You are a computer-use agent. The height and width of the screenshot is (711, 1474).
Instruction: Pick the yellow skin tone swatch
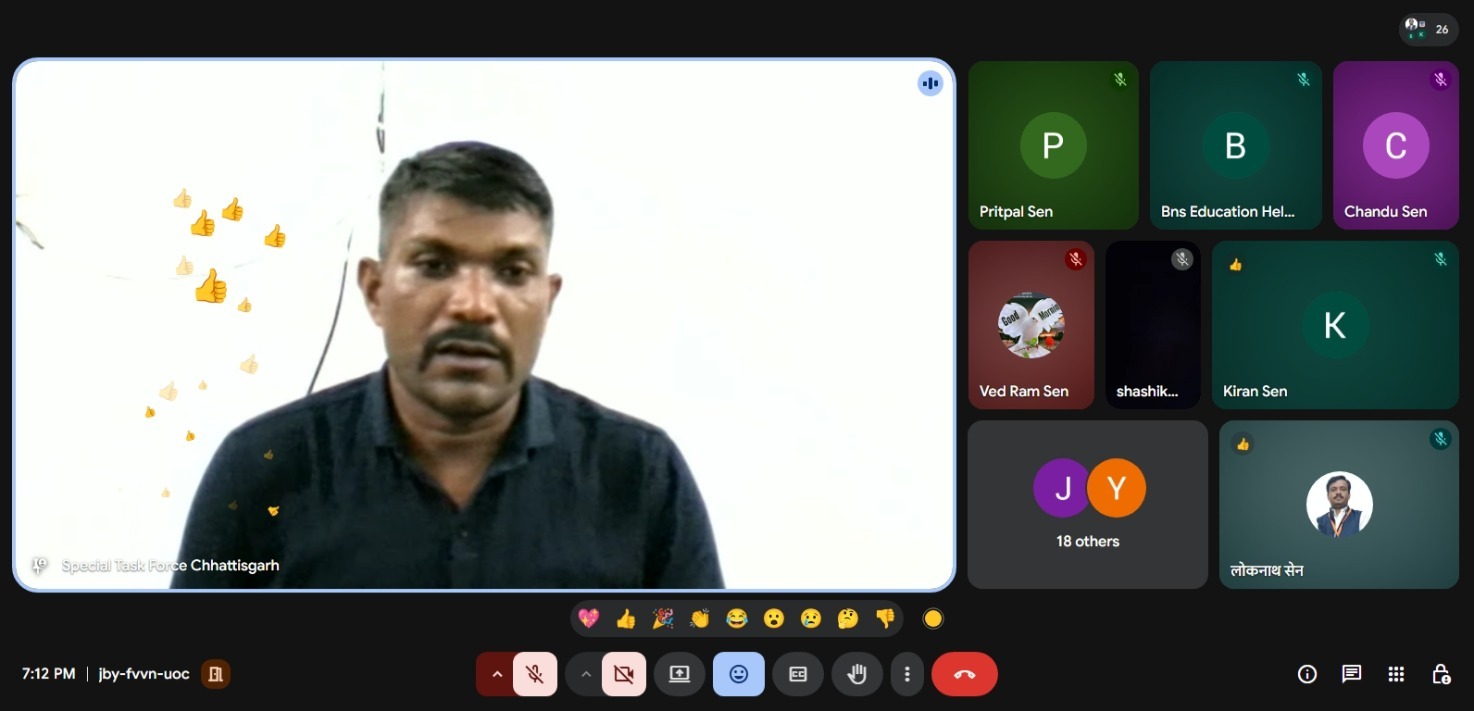[933, 619]
